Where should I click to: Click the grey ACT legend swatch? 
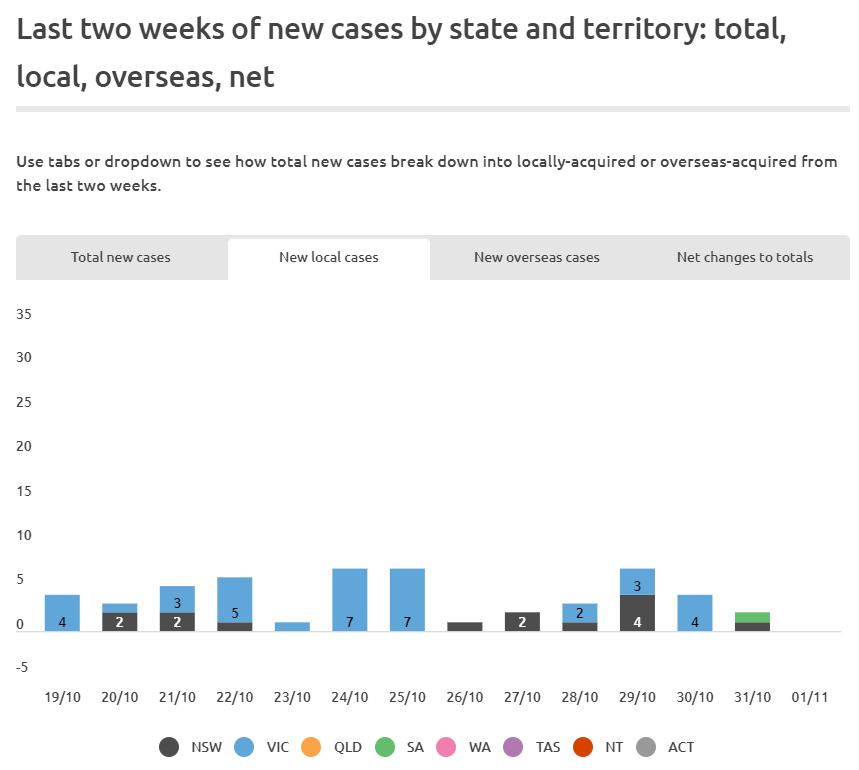click(x=646, y=746)
